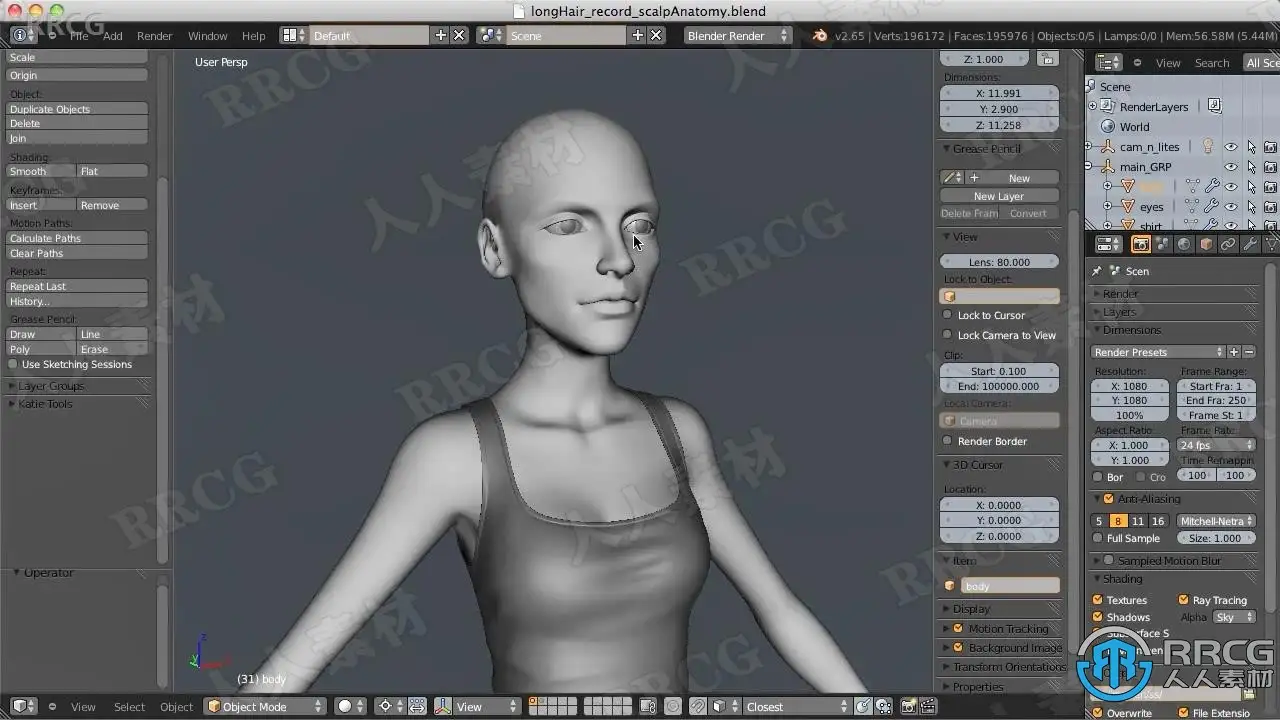Click the New Layer button
Screen dimensions: 1280x720
tap(999, 196)
